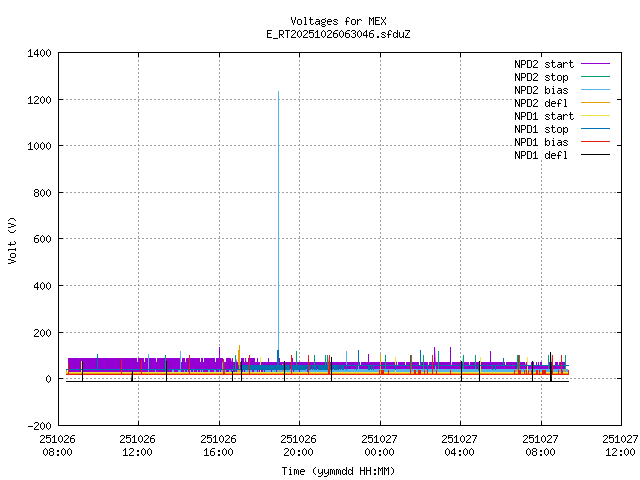Select the NPD1 stop legend entry

(x=541, y=128)
